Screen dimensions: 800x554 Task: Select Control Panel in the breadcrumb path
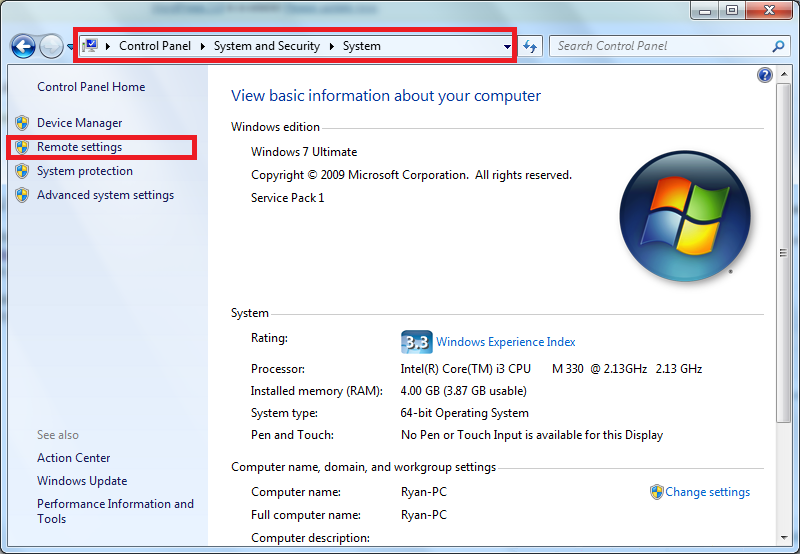154,46
